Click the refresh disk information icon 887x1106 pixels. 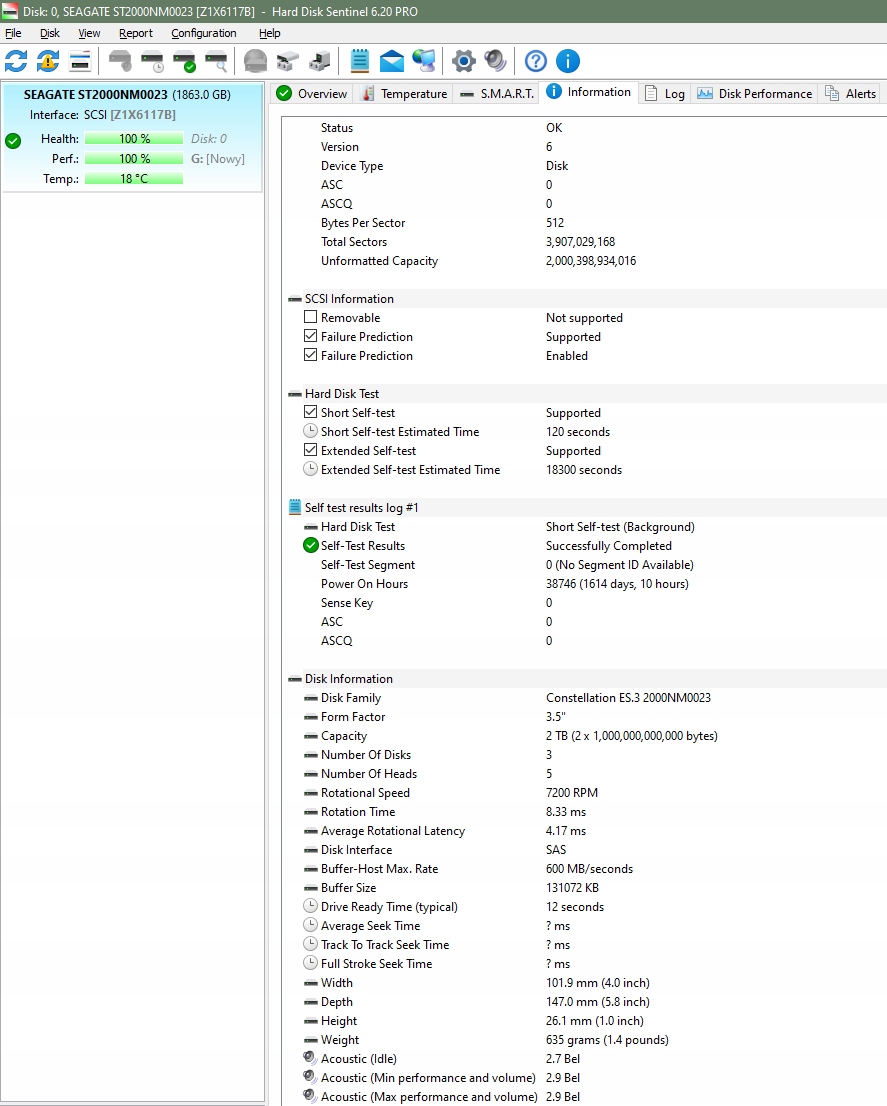16,61
